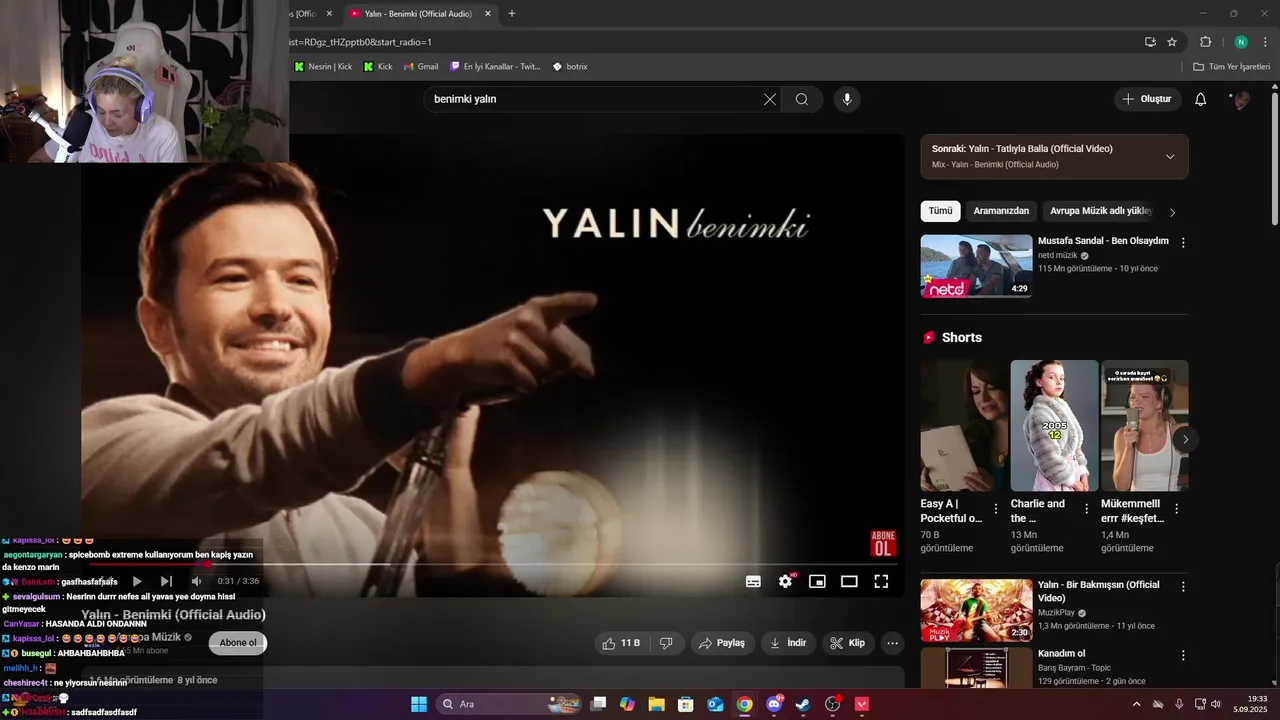
Task: Open the Gmail bookmark
Action: pos(421,67)
